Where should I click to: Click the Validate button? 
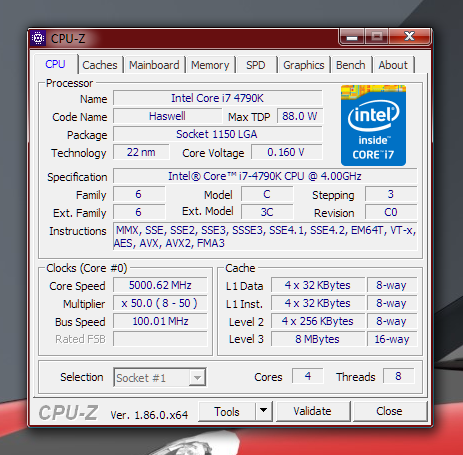pos(313,411)
